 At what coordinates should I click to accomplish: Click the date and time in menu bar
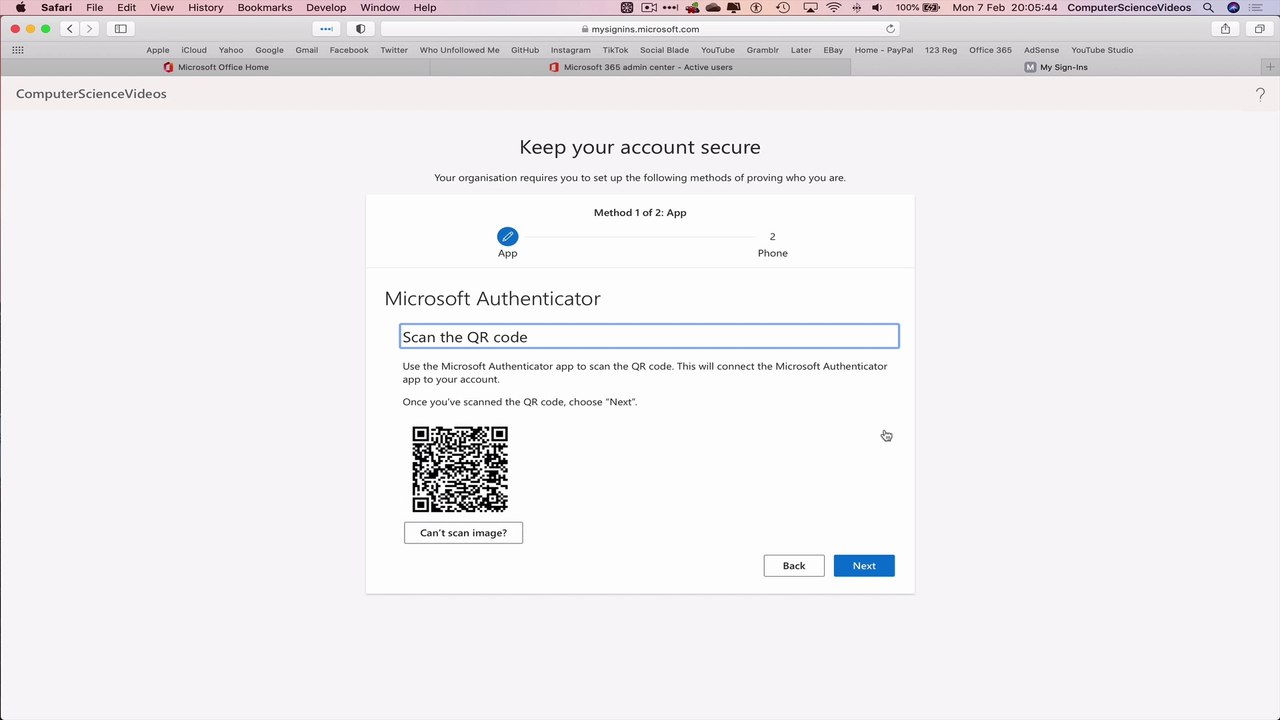tap(1006, 7)
